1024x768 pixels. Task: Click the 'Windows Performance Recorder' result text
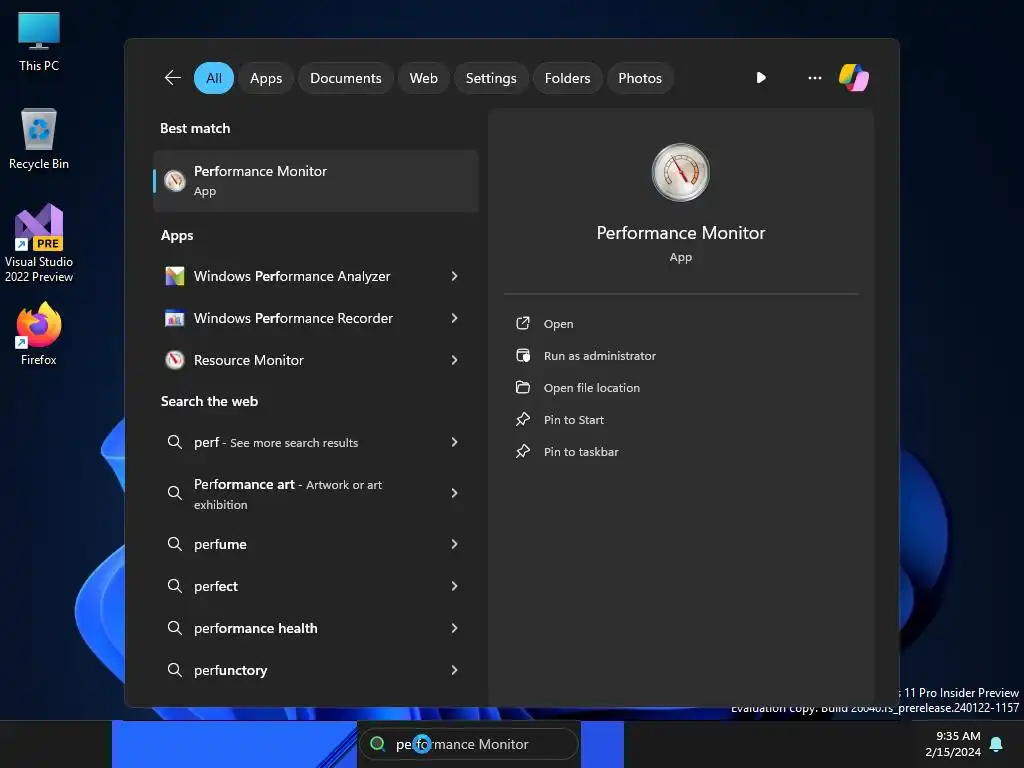tap(293, 318)
